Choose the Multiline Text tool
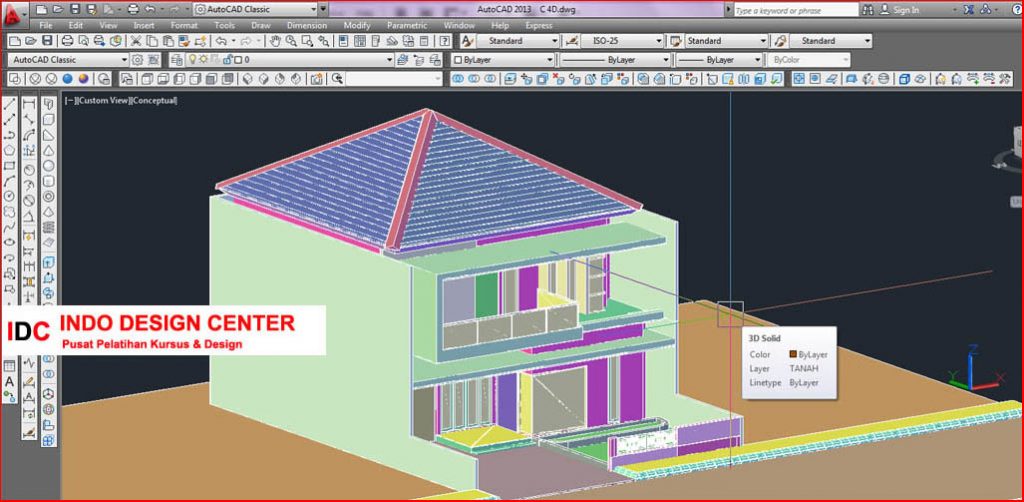The height and width of the screenshot is (502, 1024). pos(10,381)
